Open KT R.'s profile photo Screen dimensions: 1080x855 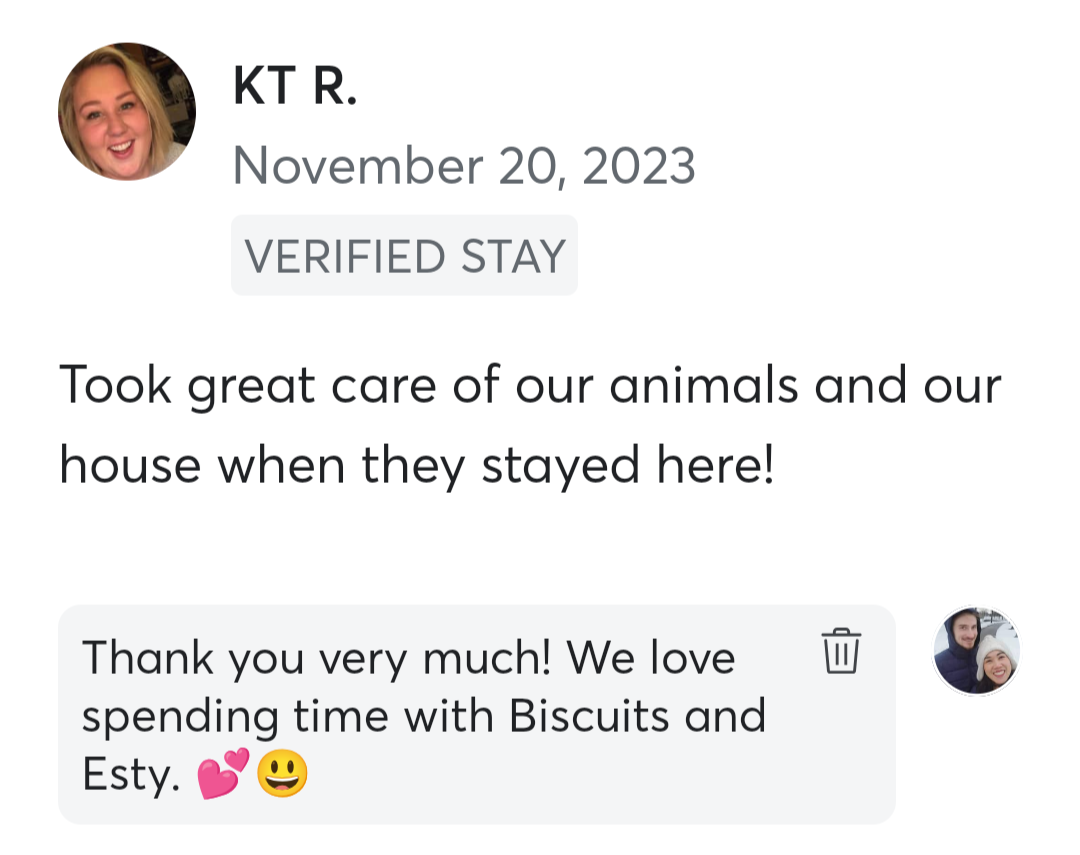(127, 112)
